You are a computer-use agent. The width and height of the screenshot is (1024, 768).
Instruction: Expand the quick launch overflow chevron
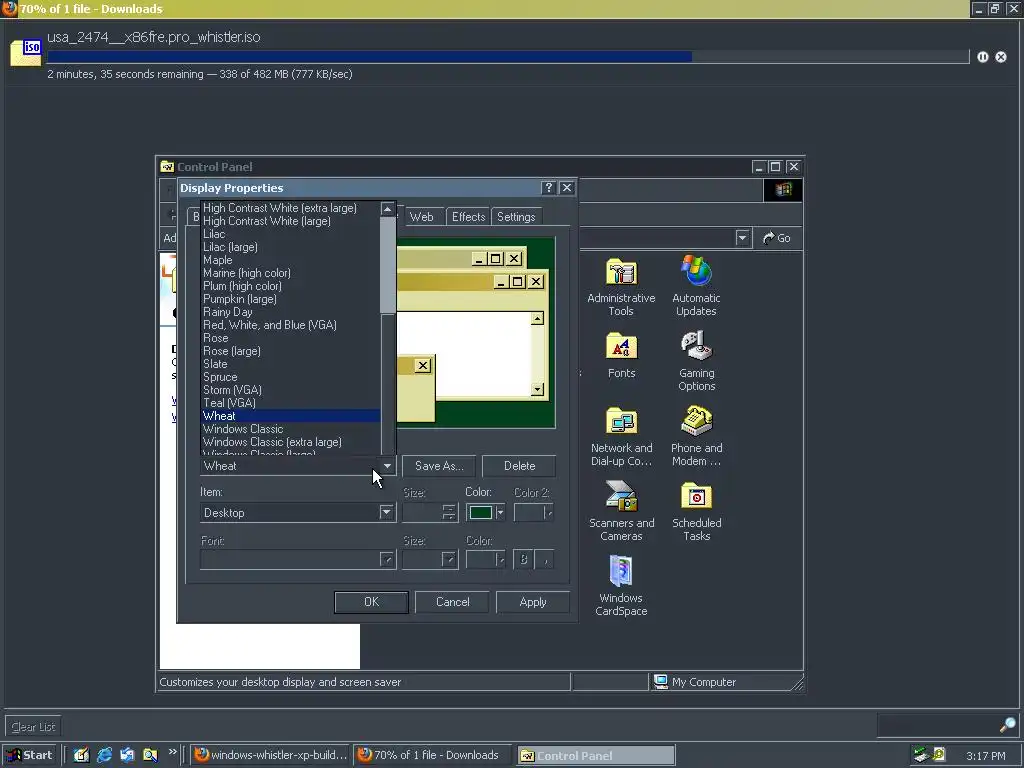click(x=172, y=752)
